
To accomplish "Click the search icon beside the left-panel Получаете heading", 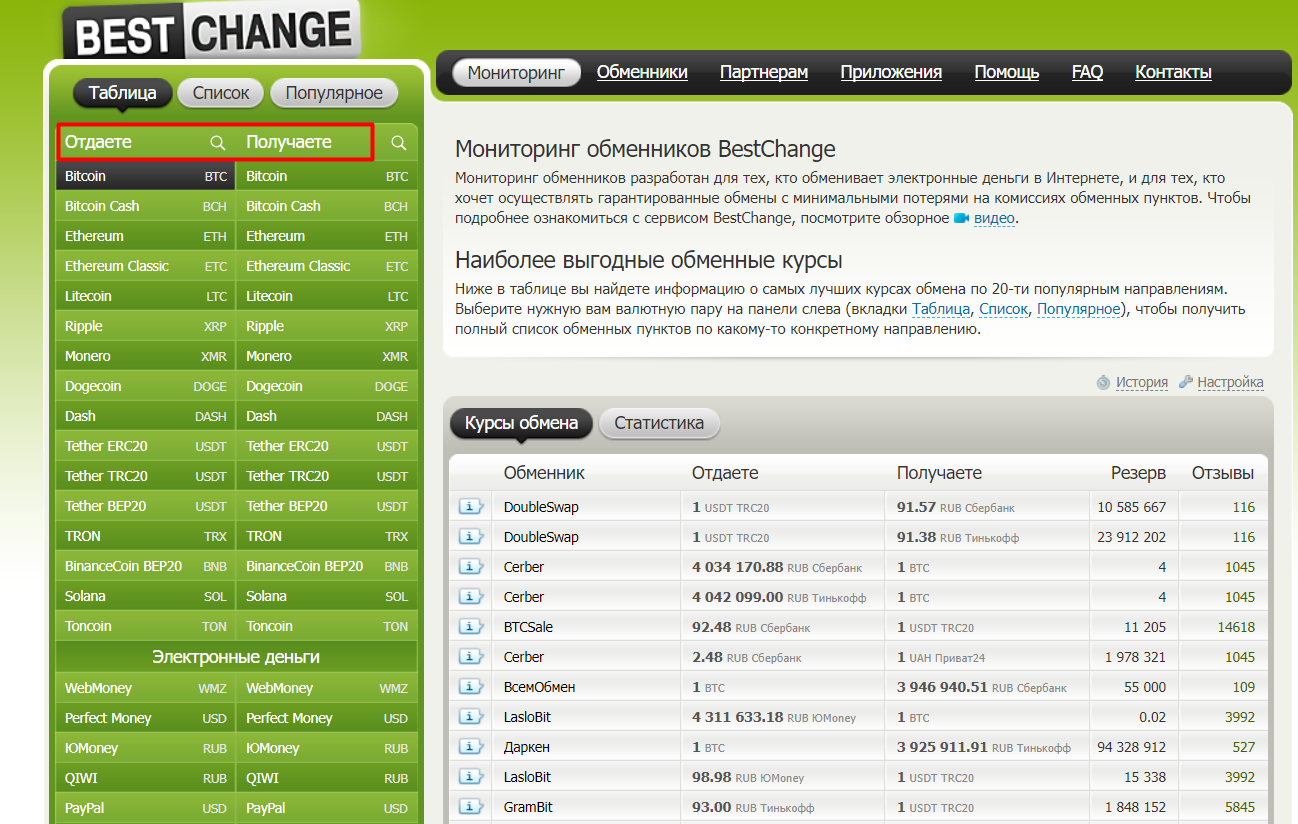I will (399, 143).
